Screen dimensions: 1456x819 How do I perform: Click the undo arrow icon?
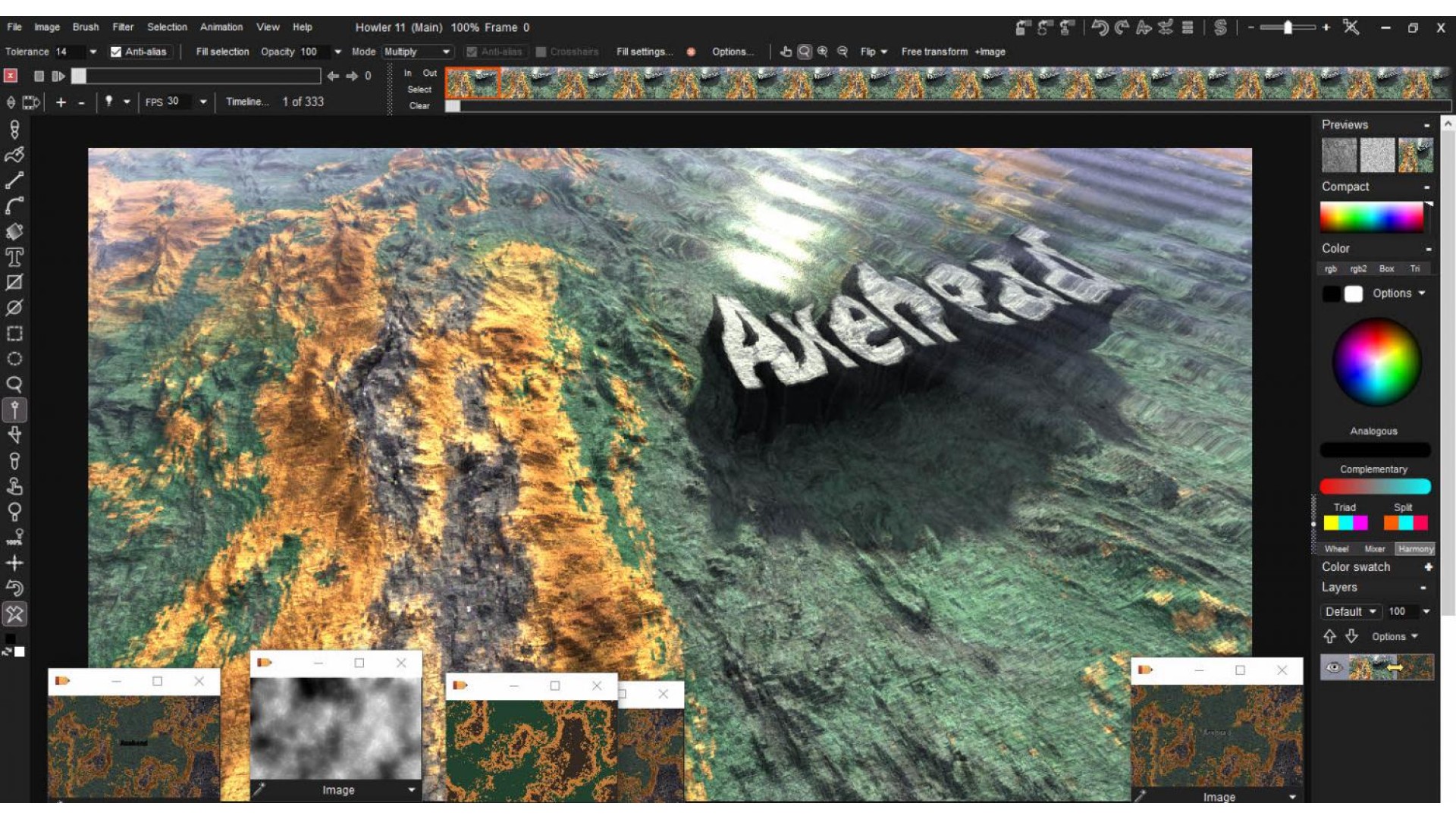tap(1100, 28)
